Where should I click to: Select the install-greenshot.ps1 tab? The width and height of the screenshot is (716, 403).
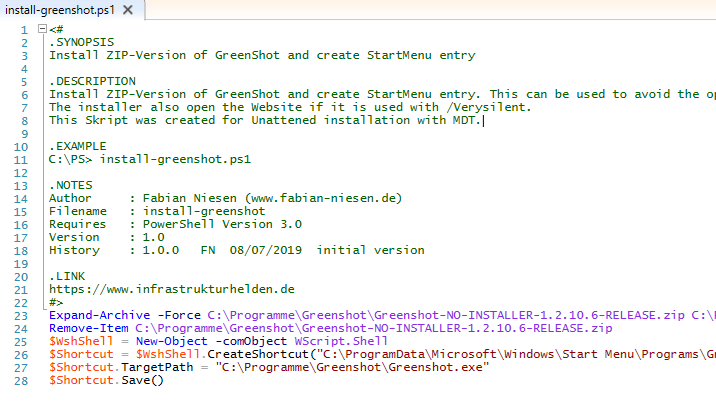60,10
